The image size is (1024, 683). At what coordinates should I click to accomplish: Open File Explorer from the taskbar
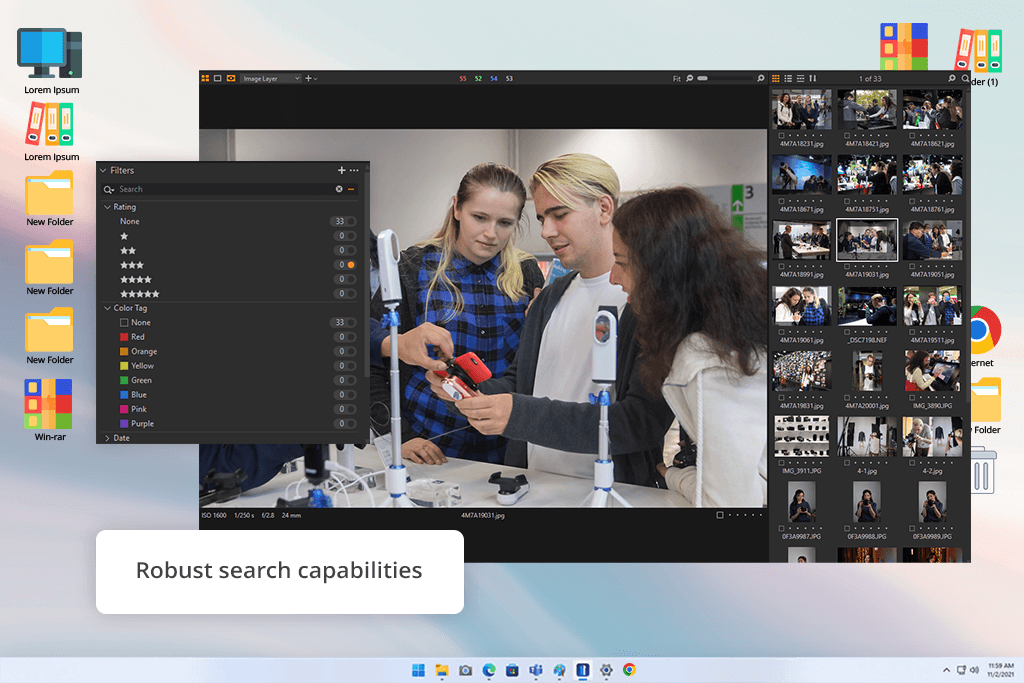coord(442,670)
